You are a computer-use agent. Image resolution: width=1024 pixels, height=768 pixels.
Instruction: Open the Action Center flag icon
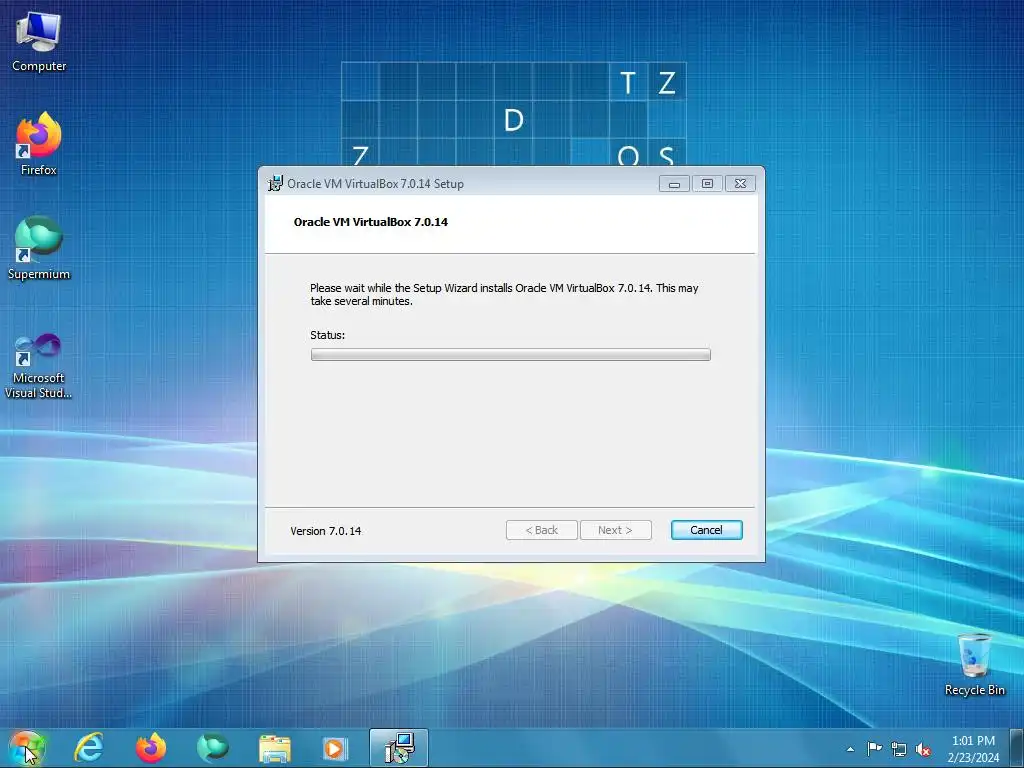click(874, 749)
